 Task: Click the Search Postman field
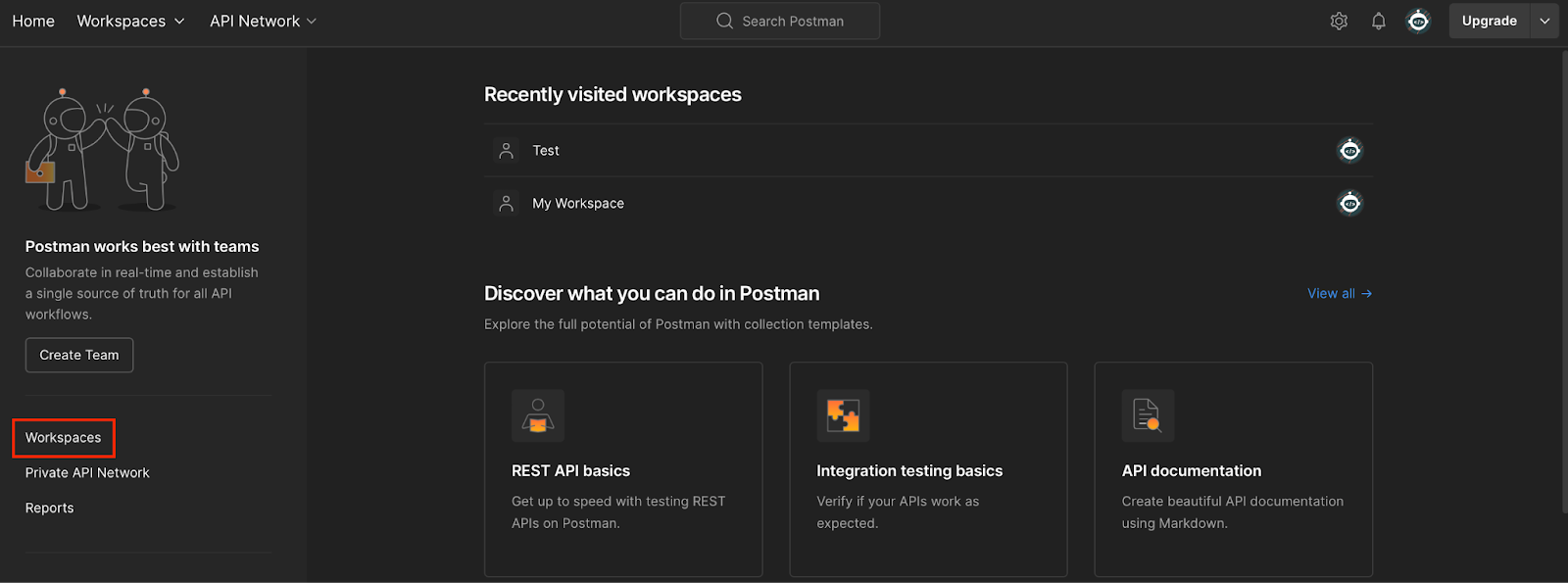tap(780, 21)
